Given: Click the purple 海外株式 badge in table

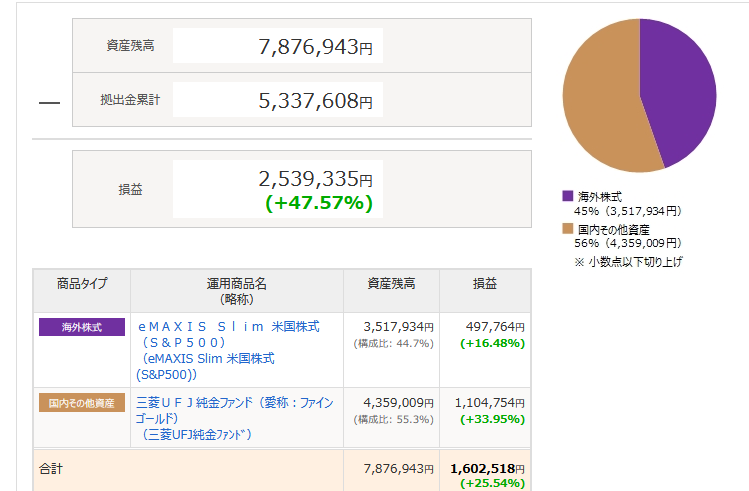Looking at the screenshot, I should [82, 327].
